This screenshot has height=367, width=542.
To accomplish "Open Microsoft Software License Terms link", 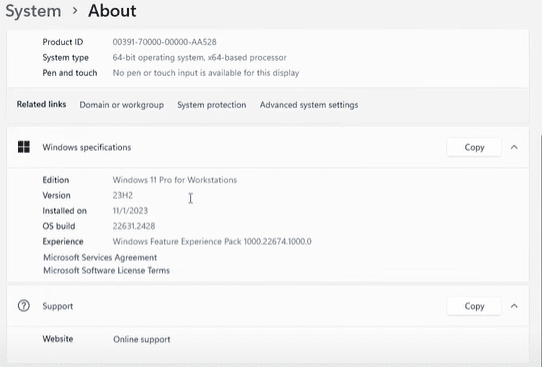I will pyautogui.click(x=106, y=270).
